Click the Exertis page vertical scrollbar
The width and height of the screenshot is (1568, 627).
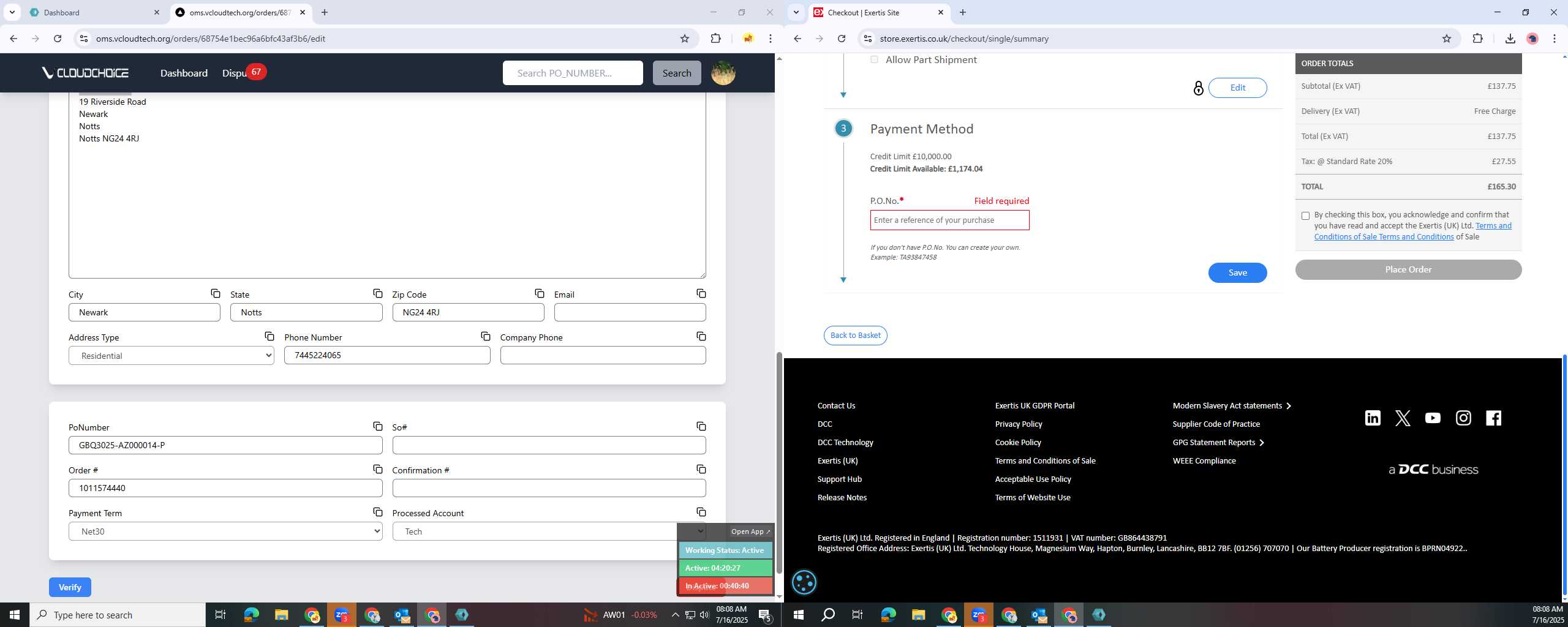point(1564,475)
